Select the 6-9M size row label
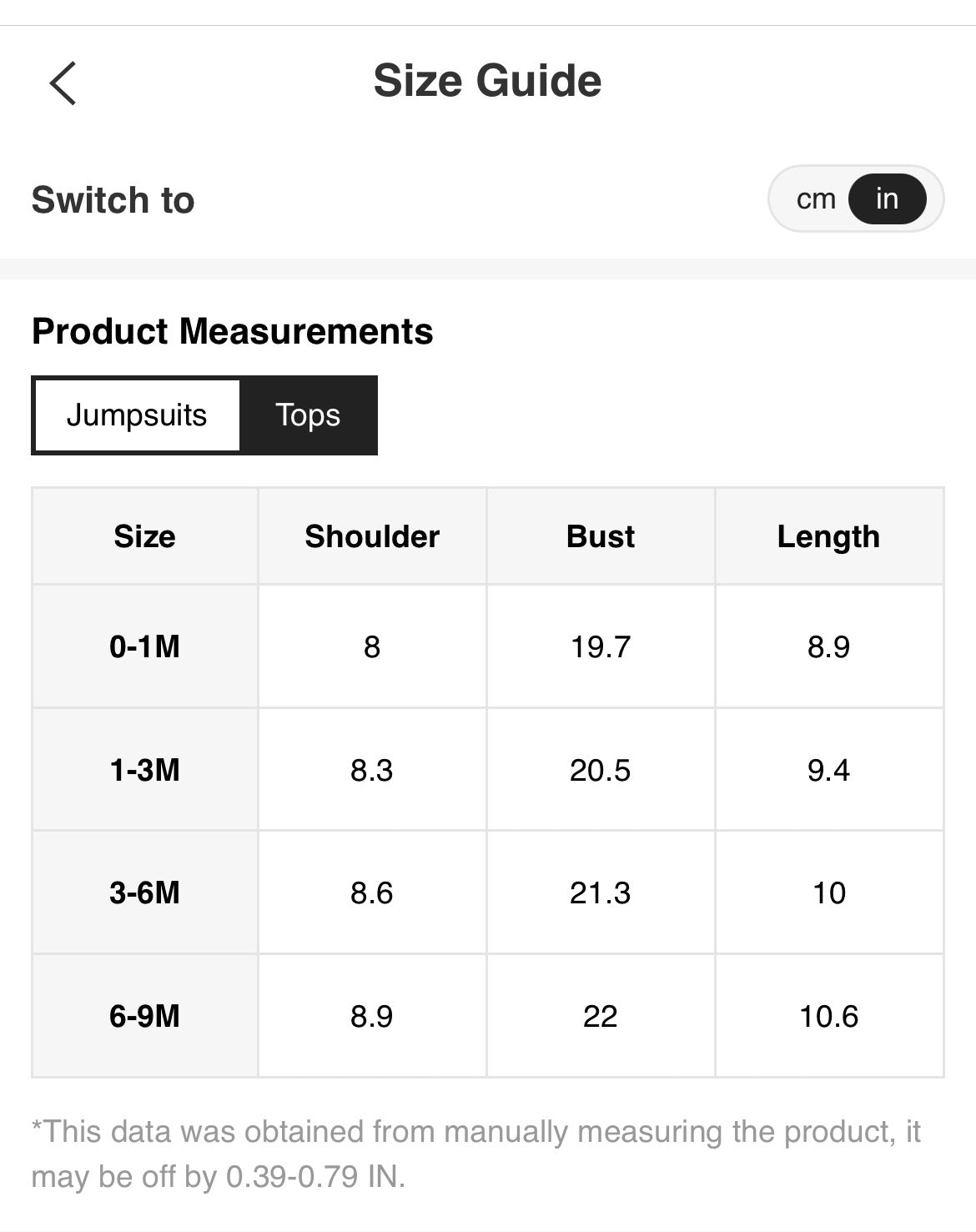 click(x=144, y=1016)
